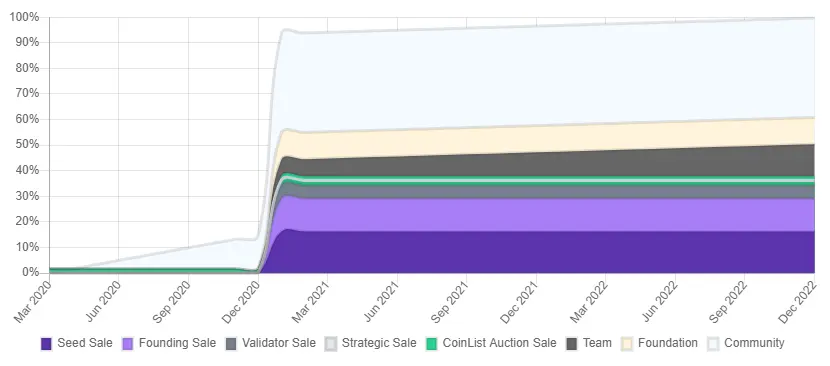The image size is (830, 366).
Task: Hide CoinList Auction Sale via legend text
Action: click(x=500, y=343)
